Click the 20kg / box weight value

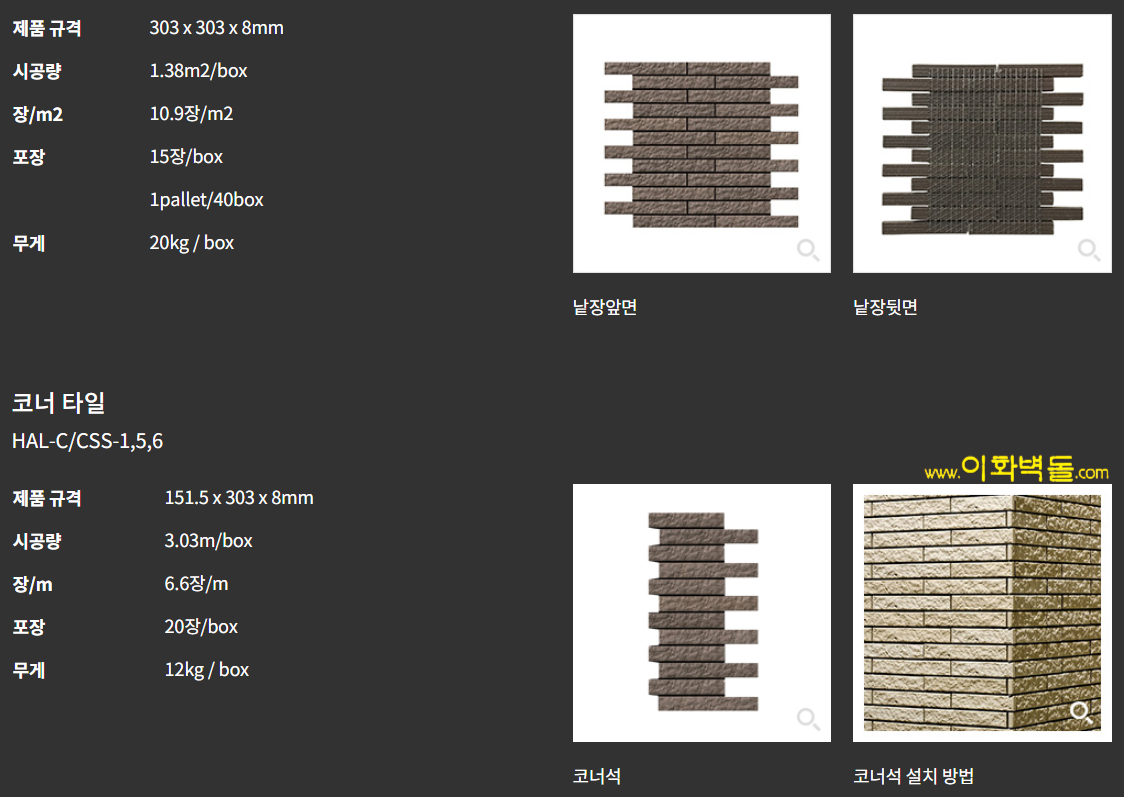191,243
